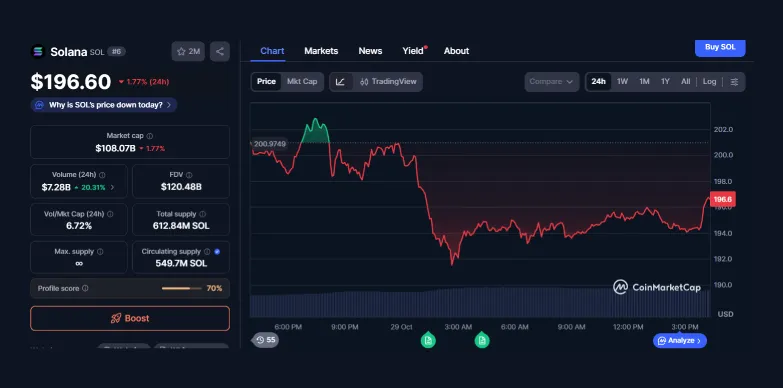Click the $120.48B FDV value

point(181,187)
